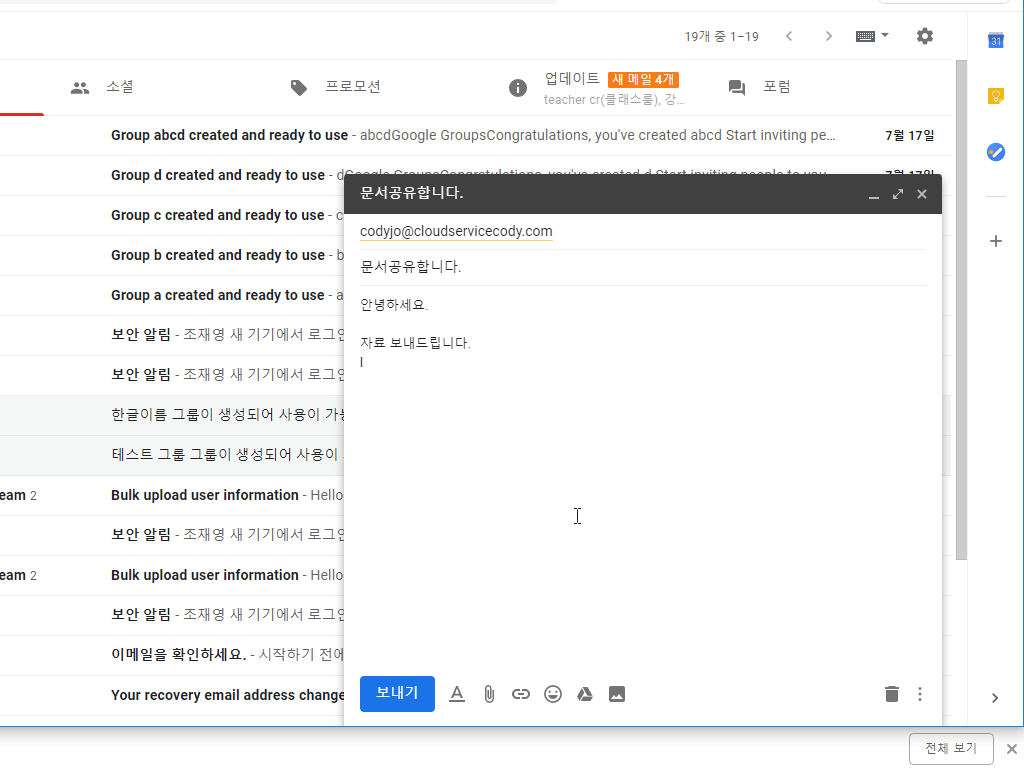Open the emoji picker in compose window
The image size is (1024, 768).
[x=552, y=694]
